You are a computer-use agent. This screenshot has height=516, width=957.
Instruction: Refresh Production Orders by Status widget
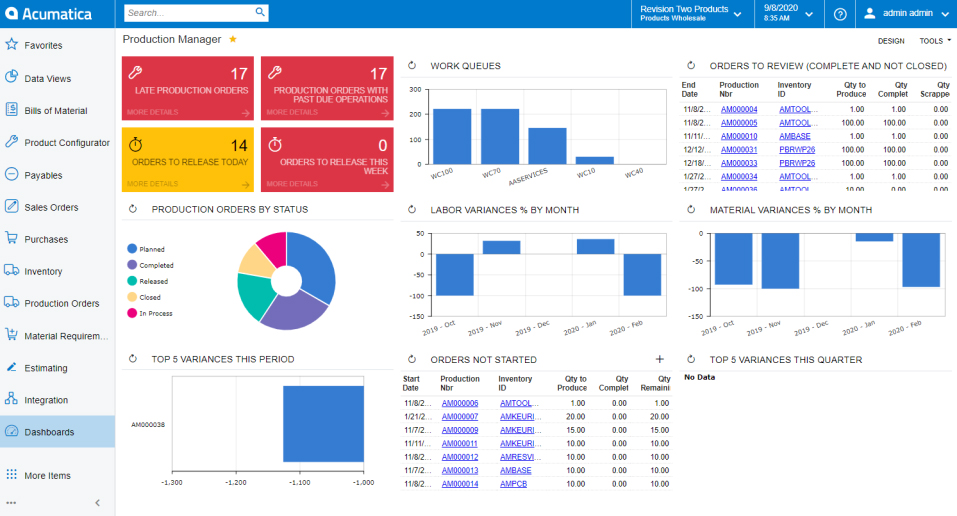(133, 209)
